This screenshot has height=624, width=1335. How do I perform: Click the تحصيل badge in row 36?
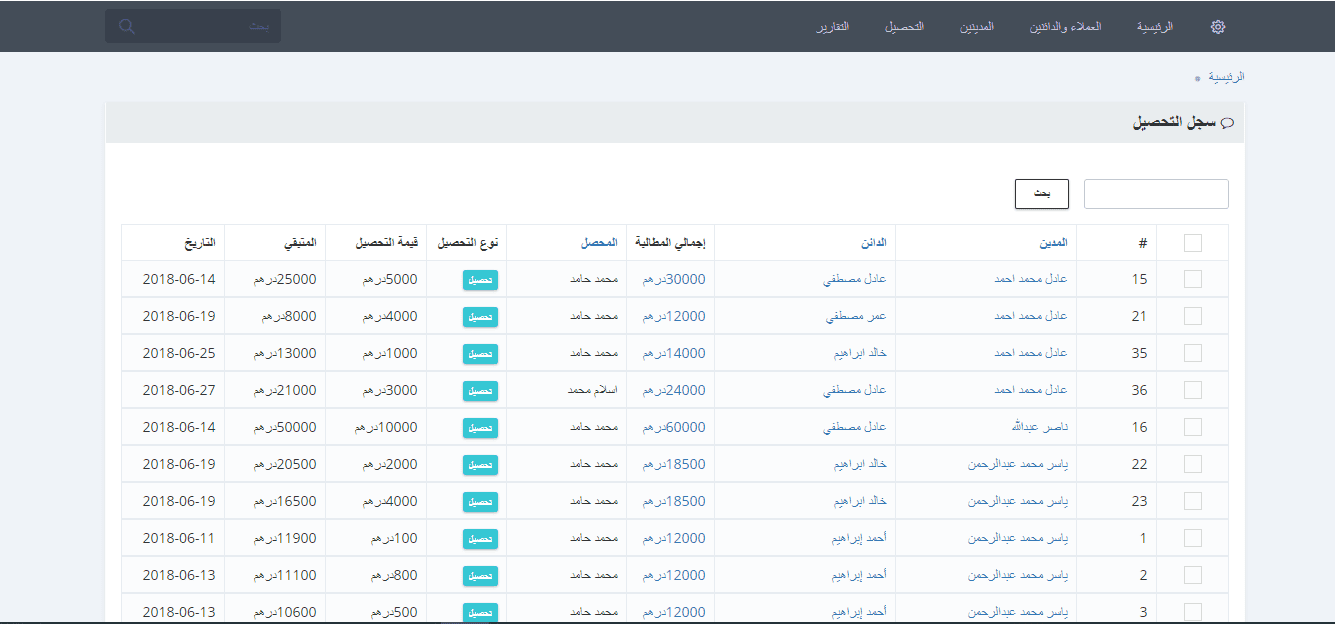pyautogui.click(x=480, y=391)
